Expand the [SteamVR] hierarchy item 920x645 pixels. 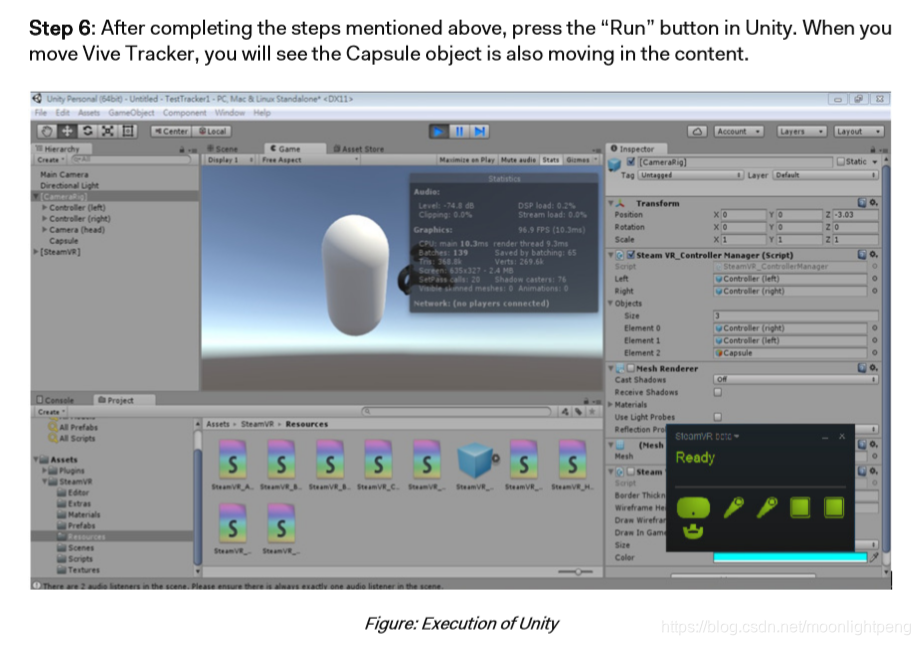(x=36, y=252)
